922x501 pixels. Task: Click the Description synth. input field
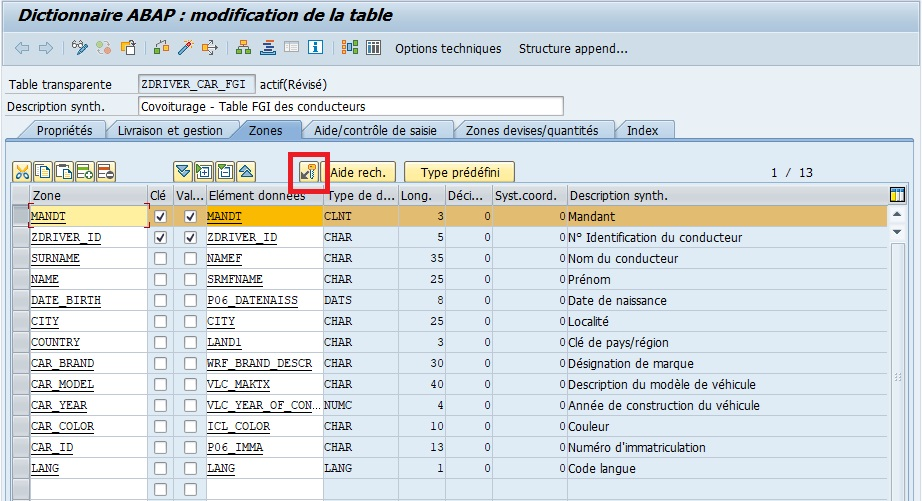click(350, 106)
